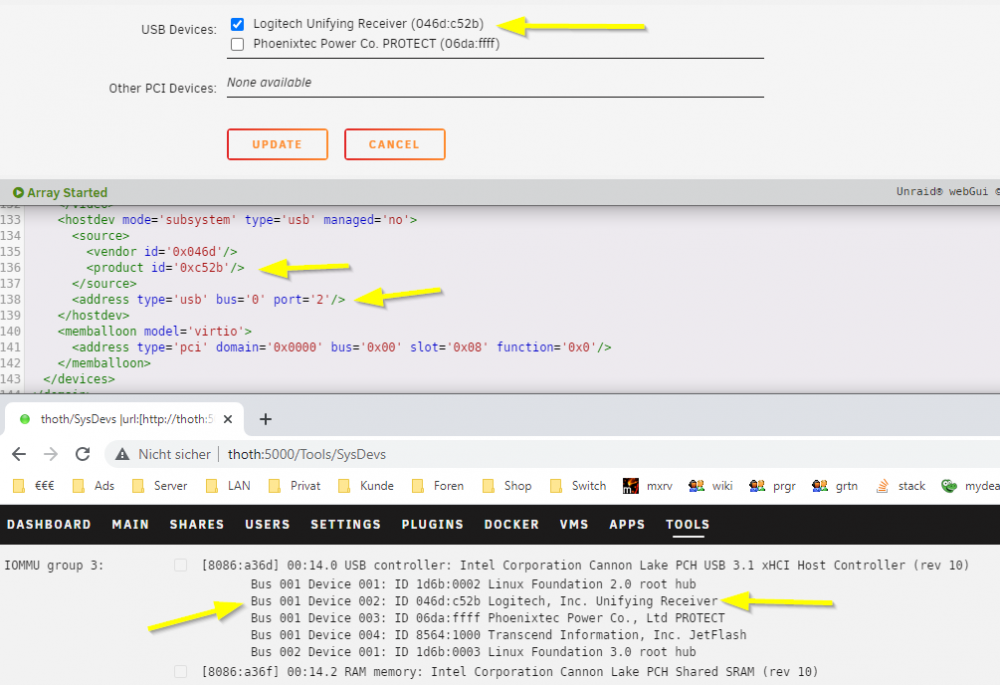Click the Nicht sicher security warning icon
Image resolution: width=1000 pixels, height=685 pixels.
coord(122,454)
